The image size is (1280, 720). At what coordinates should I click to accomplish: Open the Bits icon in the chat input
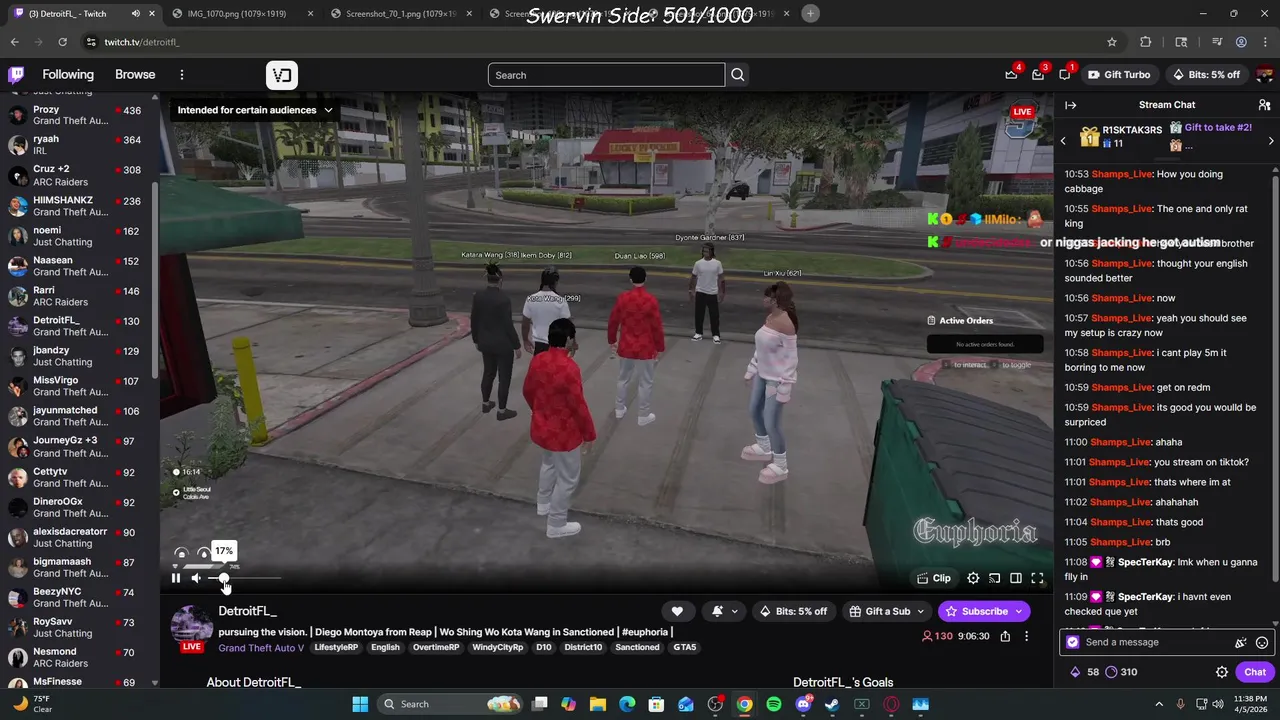click(1241, 643)
